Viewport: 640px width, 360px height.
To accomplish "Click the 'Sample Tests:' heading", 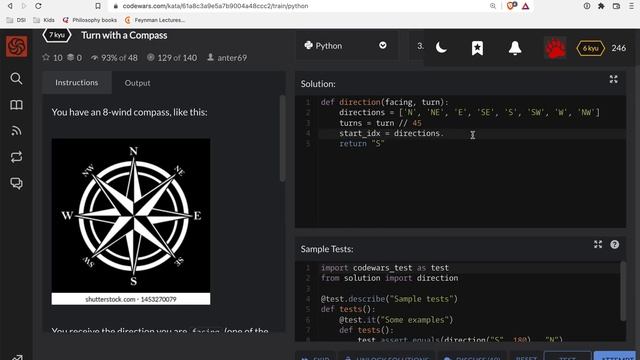I will point(327,249).
